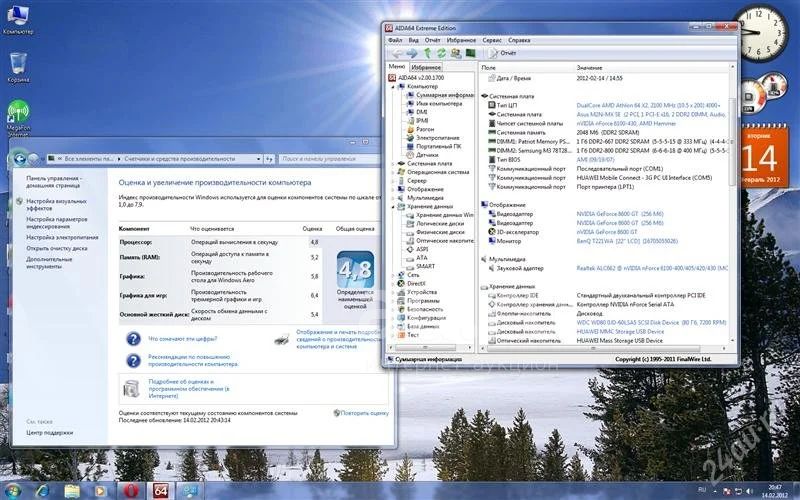Expand Системная плата node in AIDA64 tree
This screenshot has height=500, width=800.
[393, 164]
